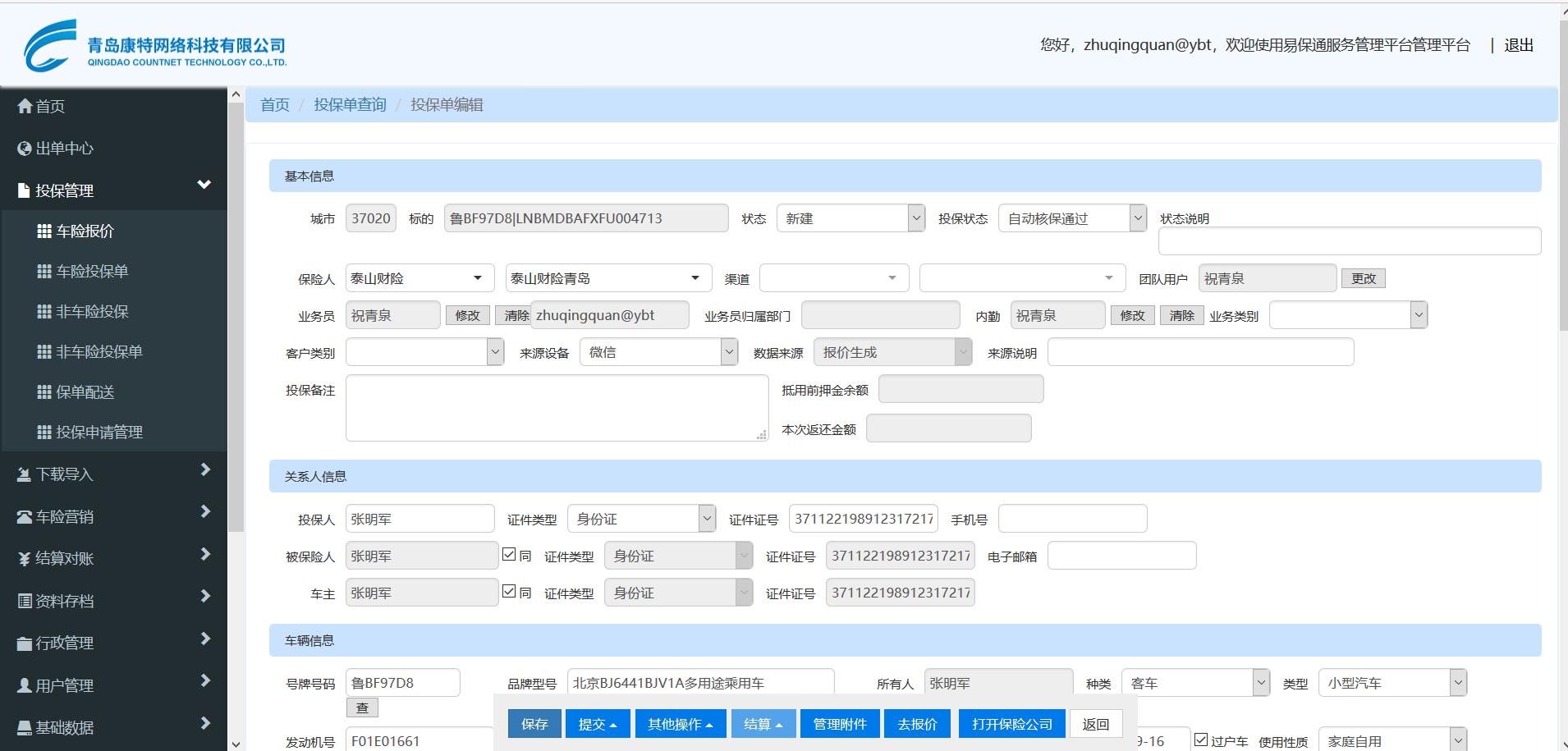The image size is (1568, 751).
Task: Open 出单中心 globe icon in sidebar
Action: point(25,149)
